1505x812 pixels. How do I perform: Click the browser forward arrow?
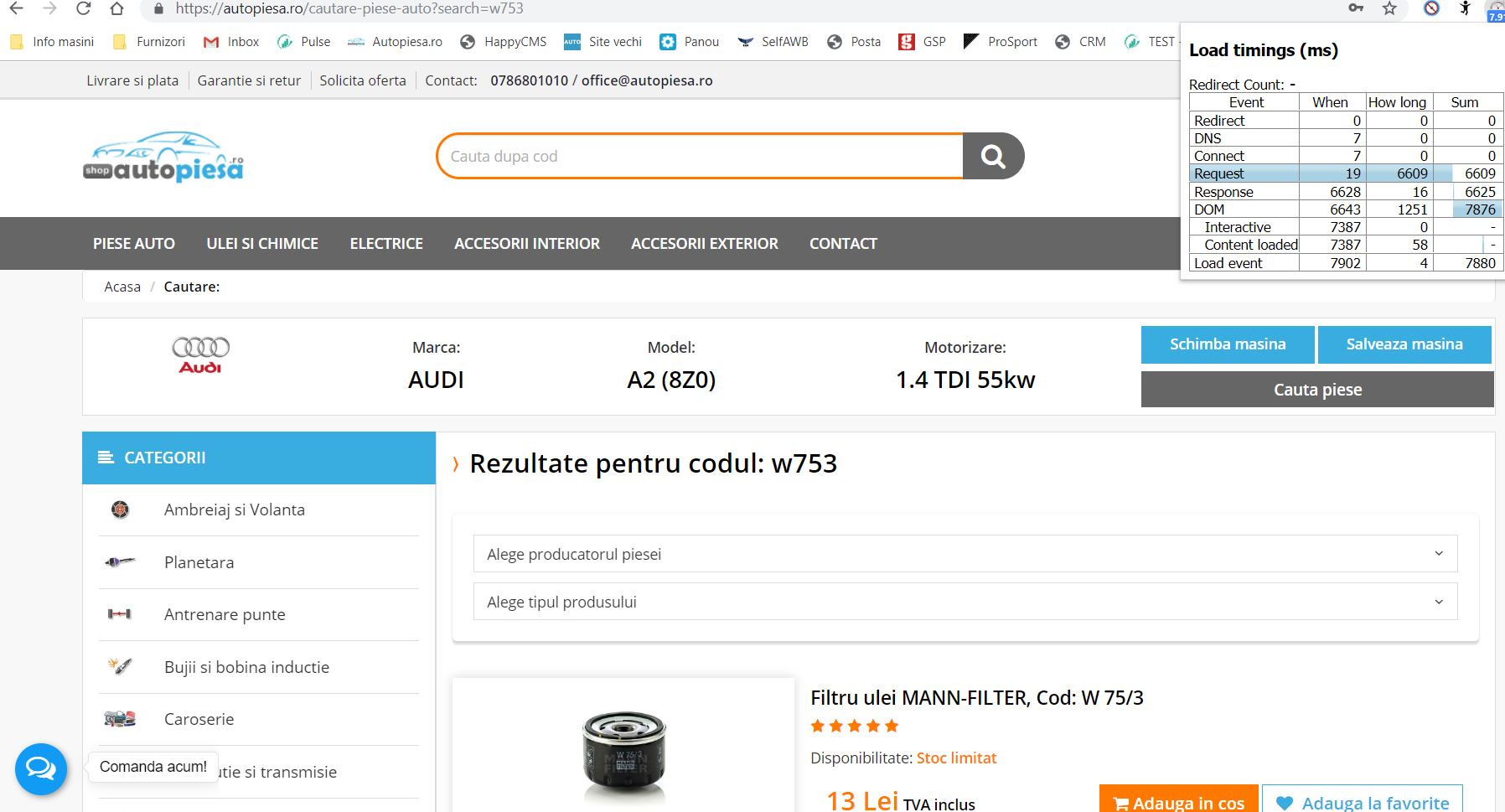49,8
